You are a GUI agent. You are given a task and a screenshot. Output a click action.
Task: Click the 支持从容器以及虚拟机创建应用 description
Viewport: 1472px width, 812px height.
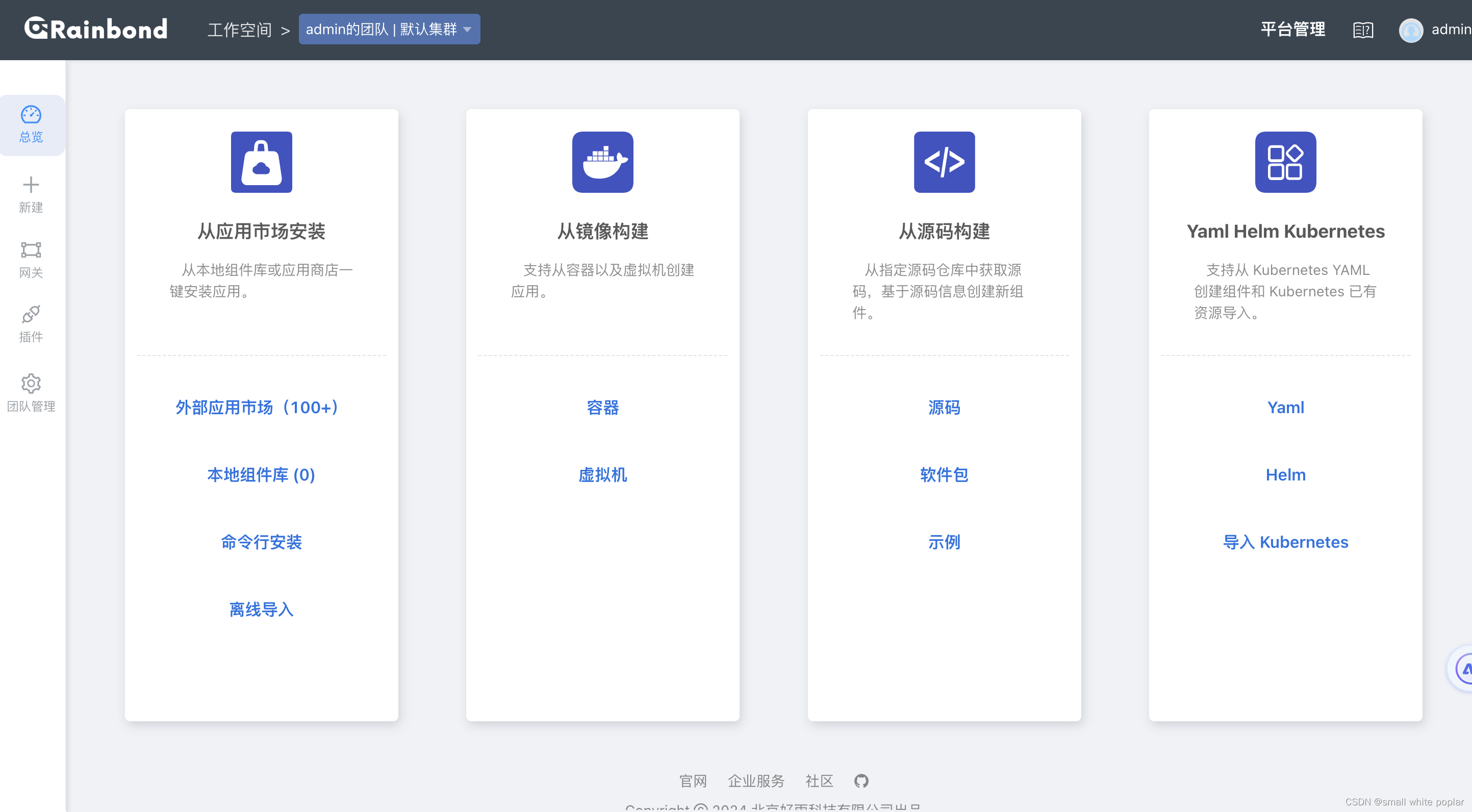[x=602, y=281]
